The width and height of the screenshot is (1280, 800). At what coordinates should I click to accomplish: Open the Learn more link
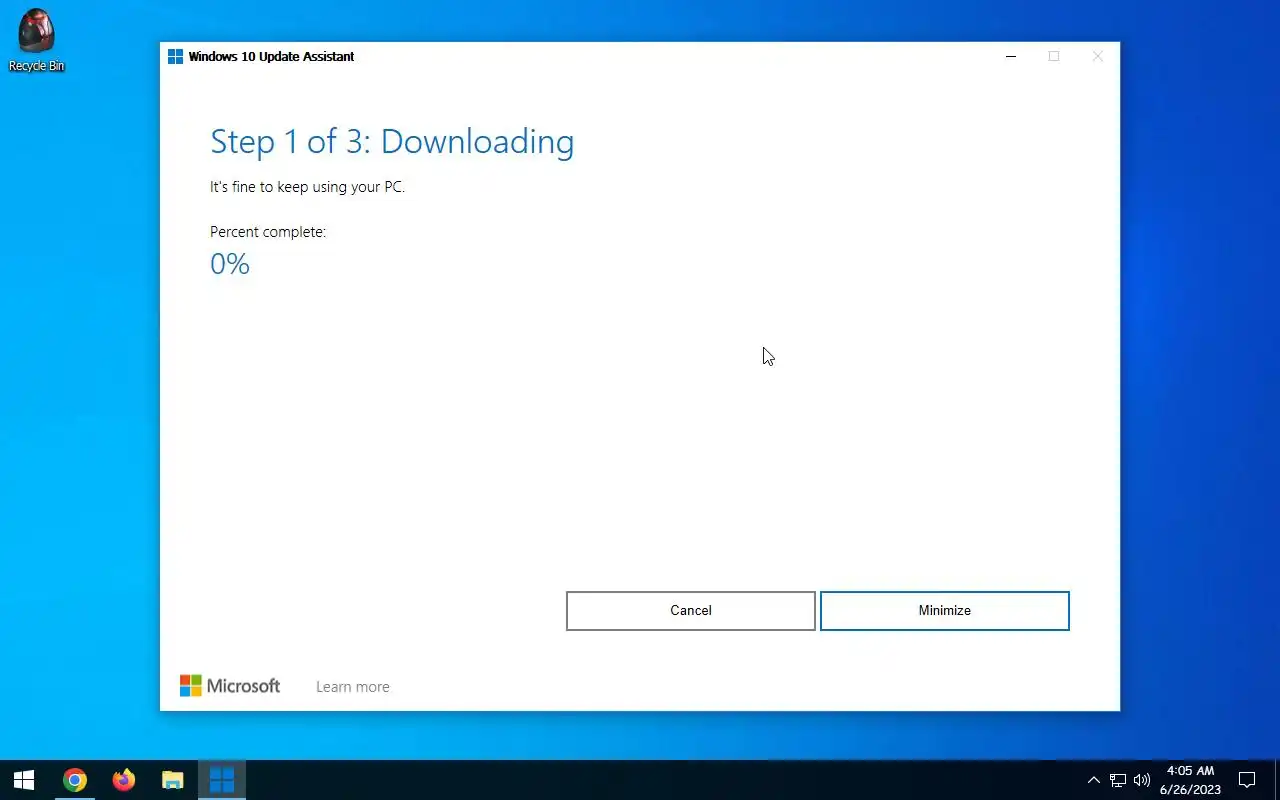point(353,687)
